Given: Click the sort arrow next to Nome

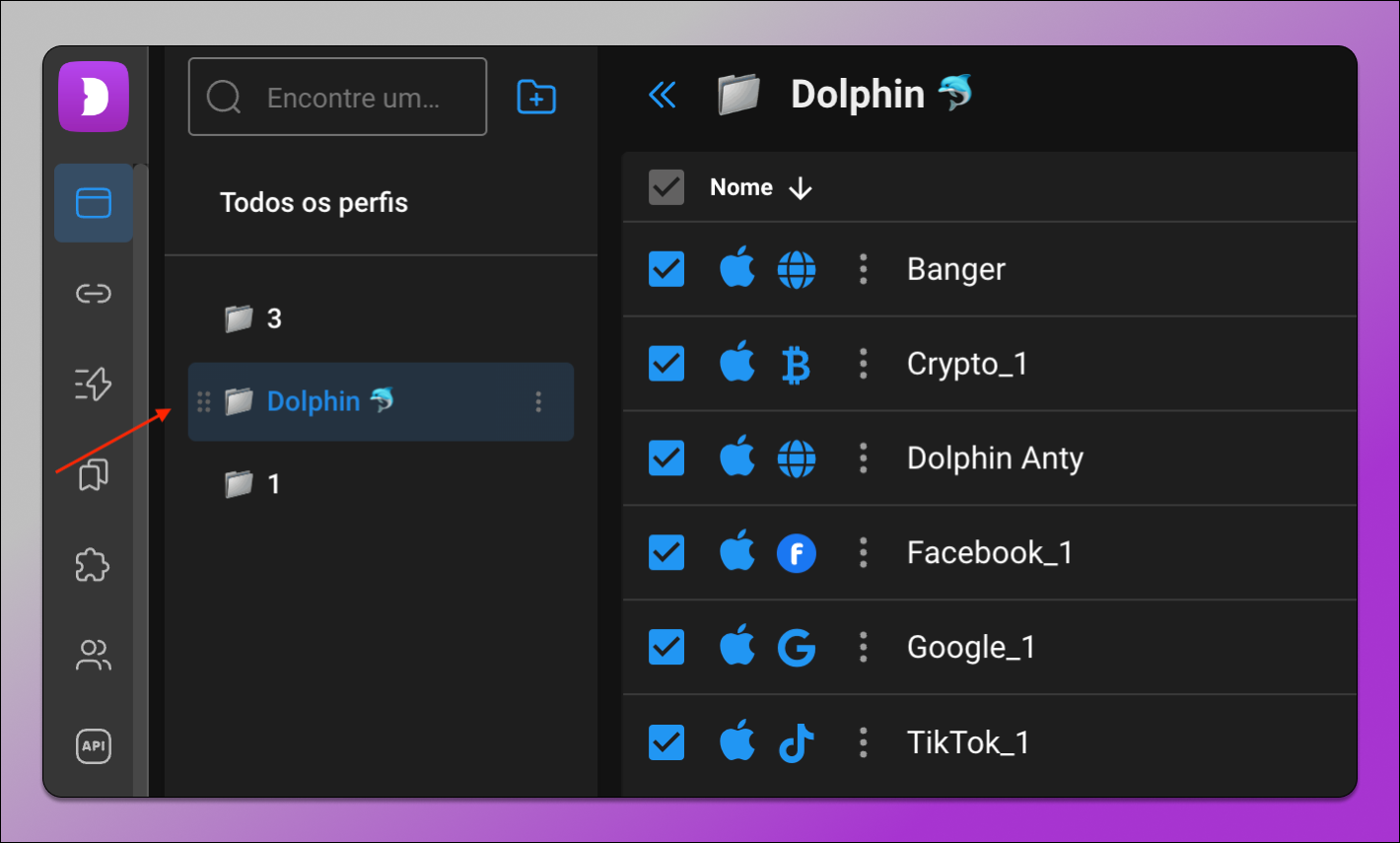Looking at the screenshot, I should click(x=801, y=188).
